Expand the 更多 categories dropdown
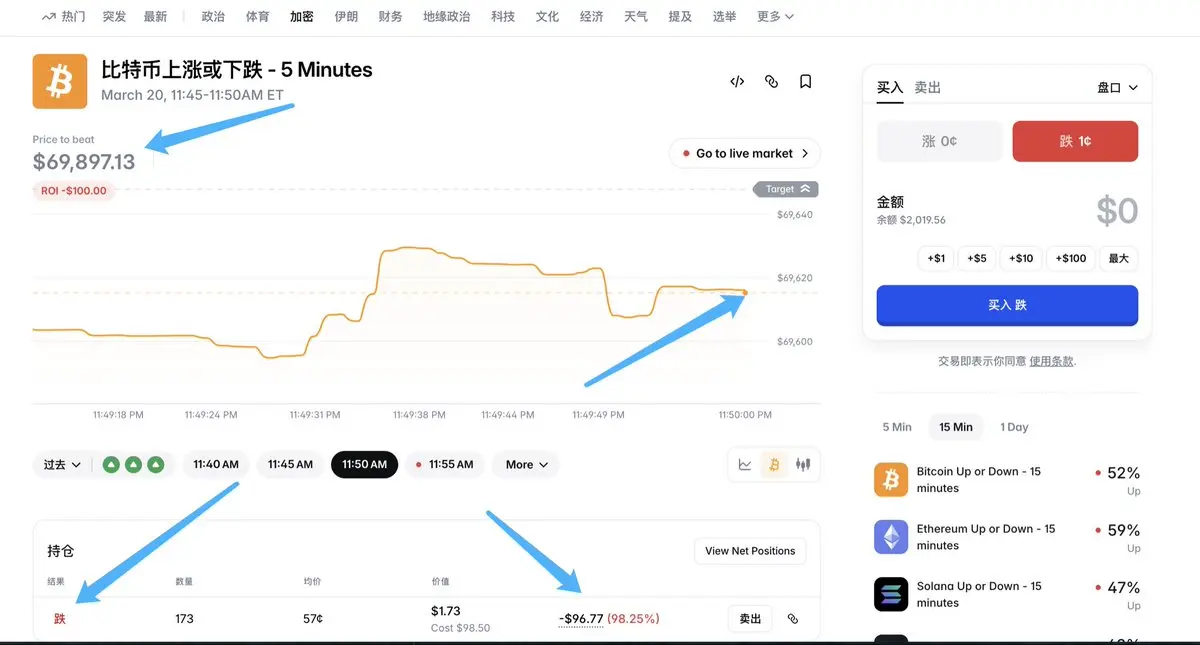This screenshot has height=645, width=1200. [776, 17]
